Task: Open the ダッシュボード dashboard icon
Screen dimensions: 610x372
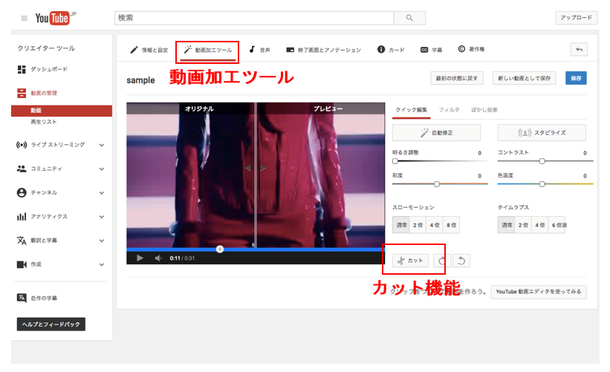Action: (x=21, y=69)
